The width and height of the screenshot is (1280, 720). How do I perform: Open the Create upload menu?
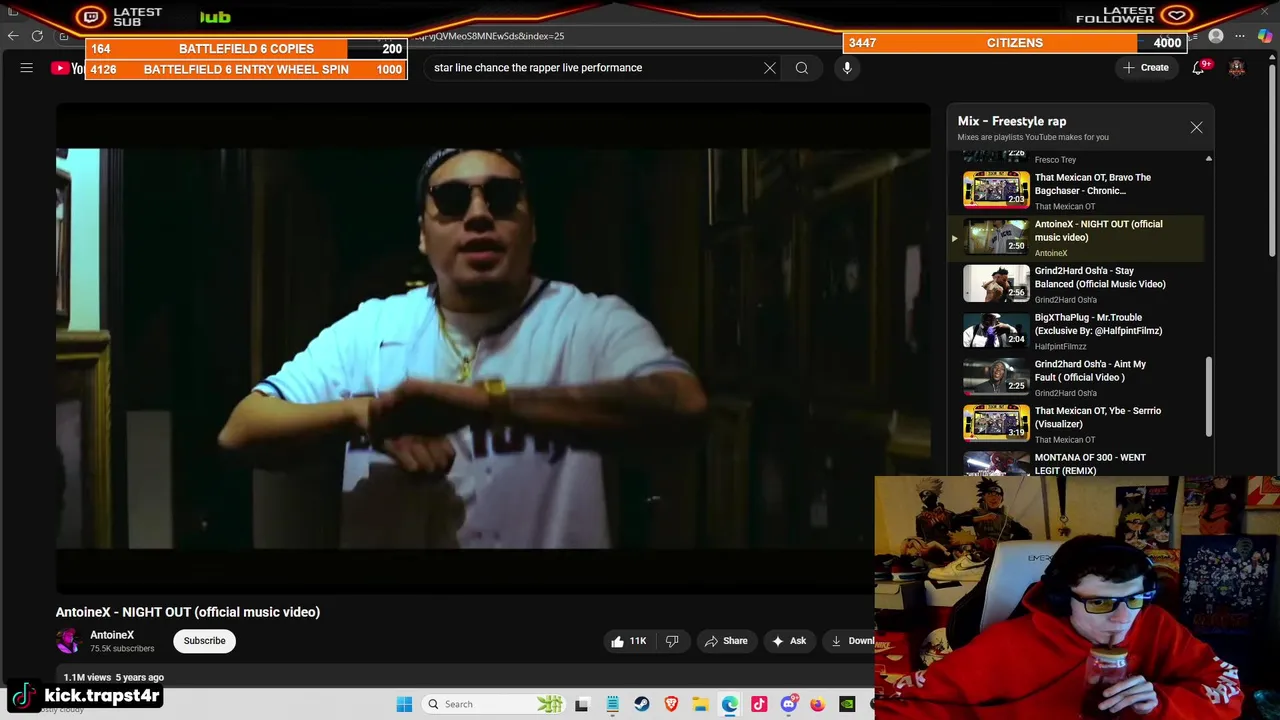click(1145, 68)
